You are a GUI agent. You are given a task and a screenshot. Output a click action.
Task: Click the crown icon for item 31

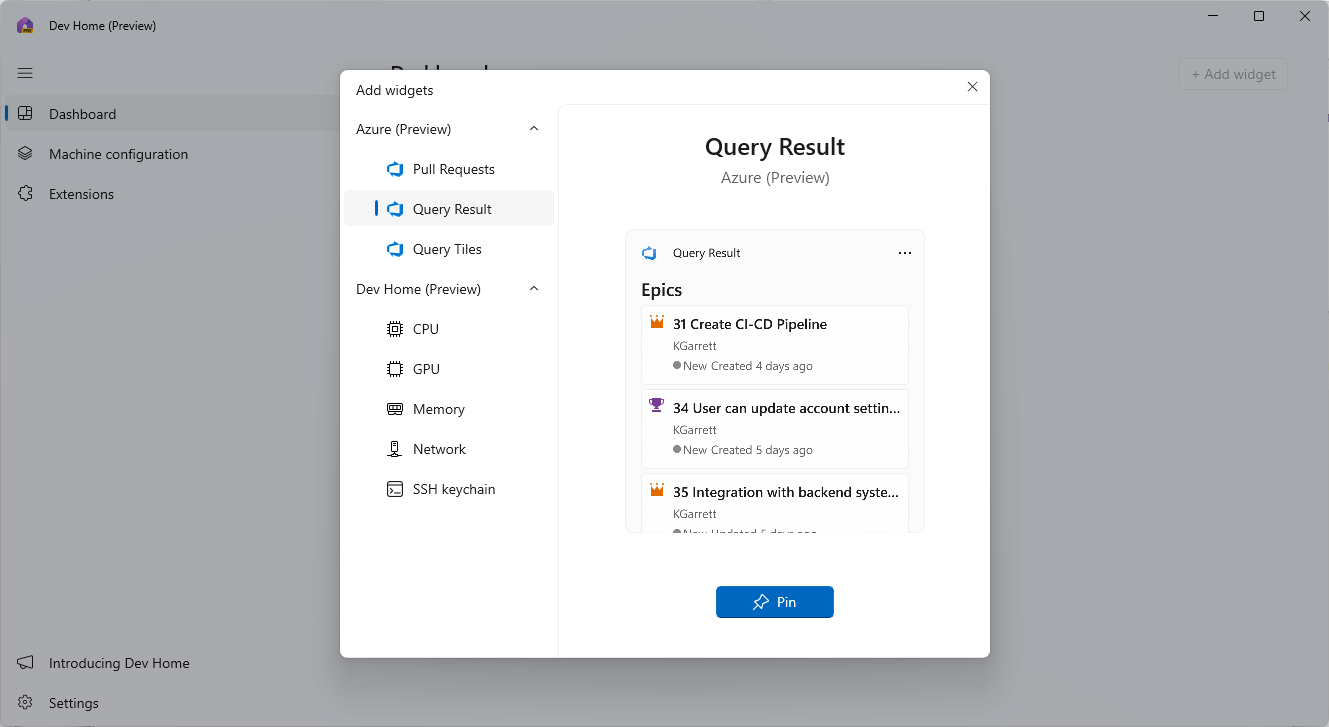coord(657,322)
